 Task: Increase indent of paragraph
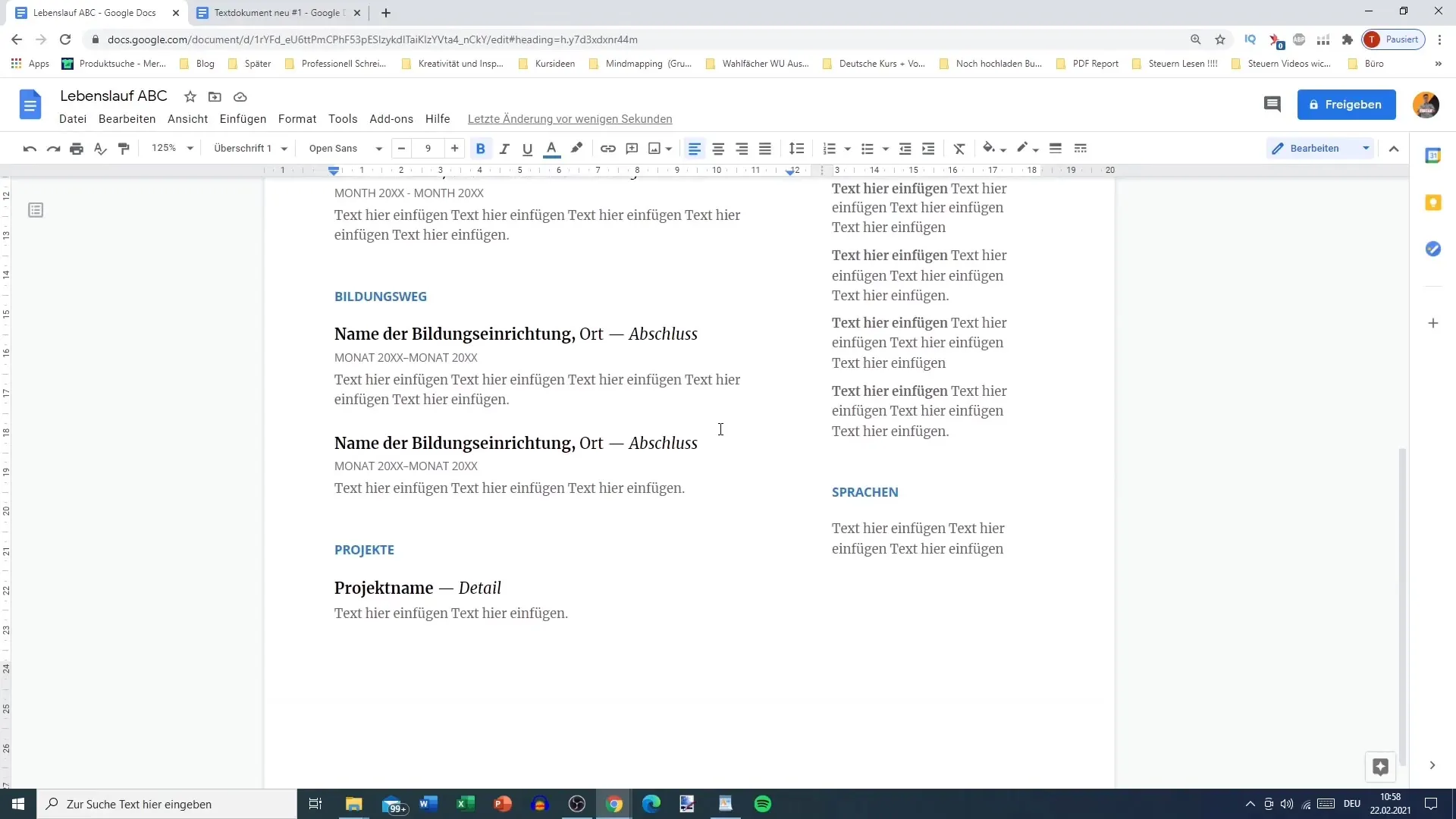928,149
